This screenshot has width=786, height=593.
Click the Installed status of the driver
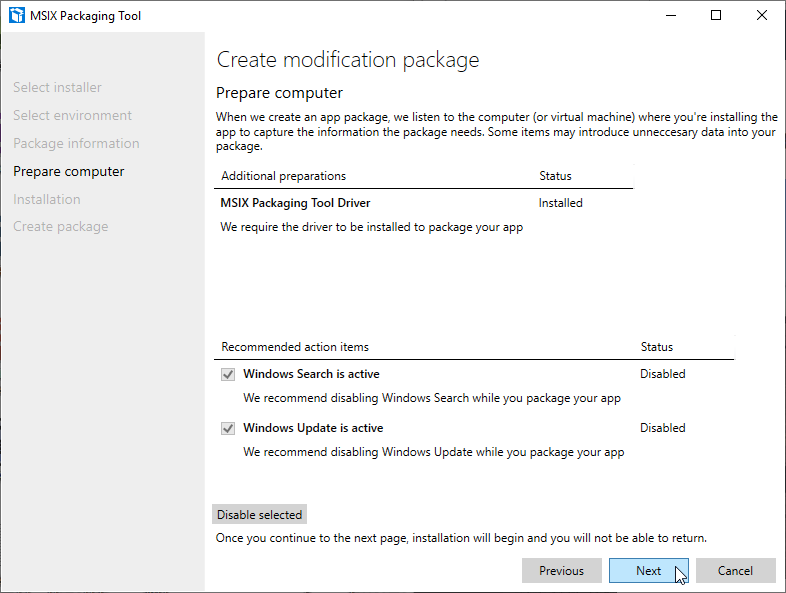coord(560,203)
